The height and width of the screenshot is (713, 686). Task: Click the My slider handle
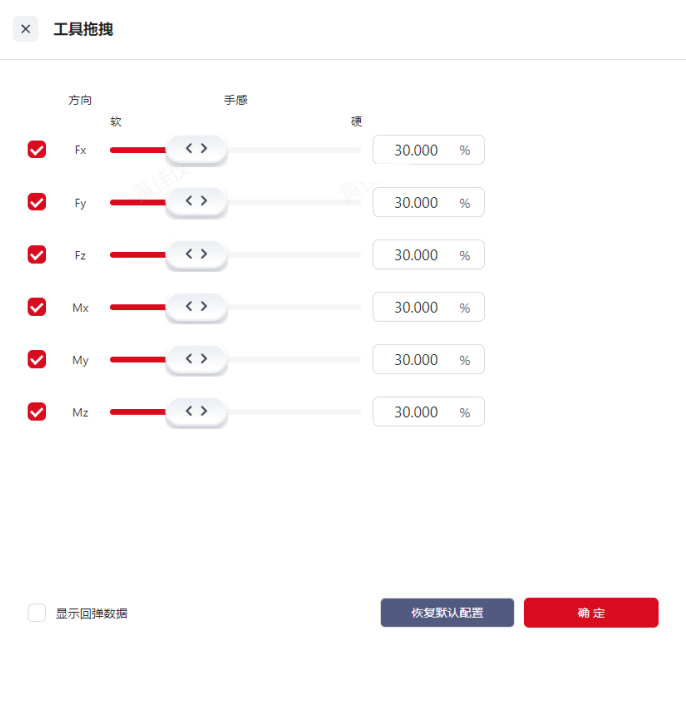[x=196, y=358]
